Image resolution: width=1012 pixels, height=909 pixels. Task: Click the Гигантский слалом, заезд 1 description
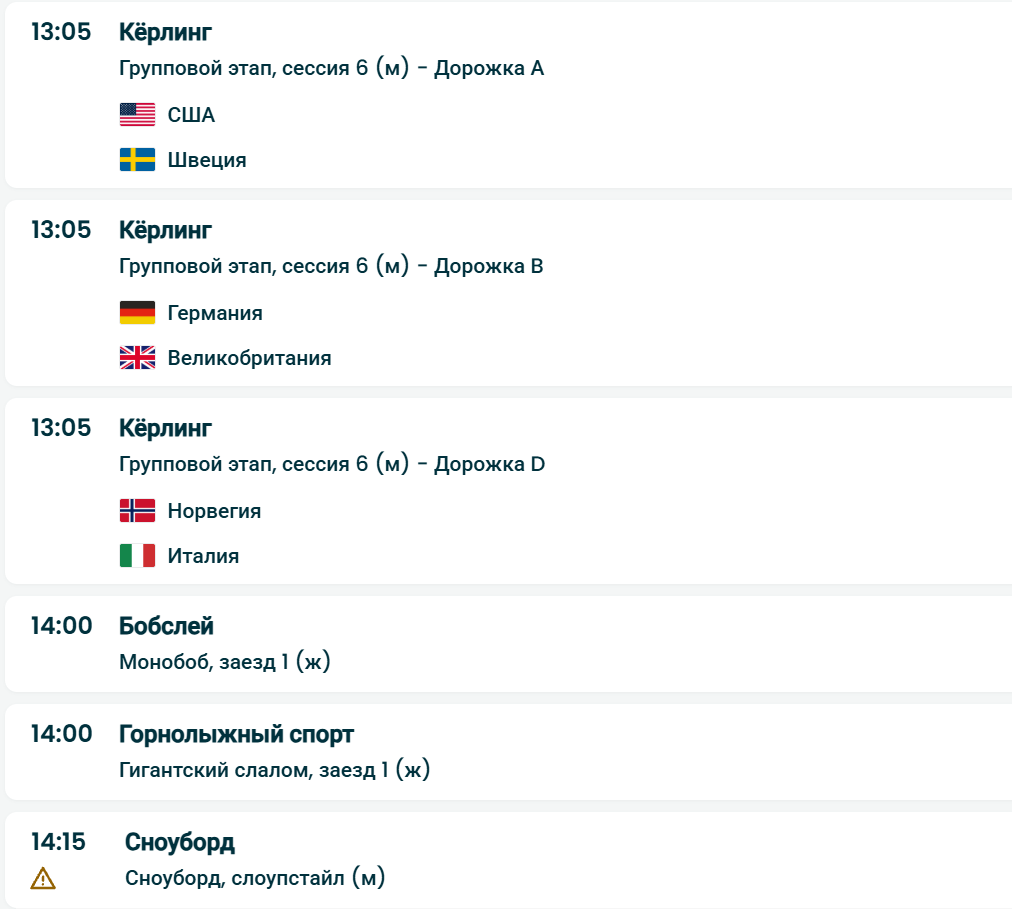pos(274,770)
